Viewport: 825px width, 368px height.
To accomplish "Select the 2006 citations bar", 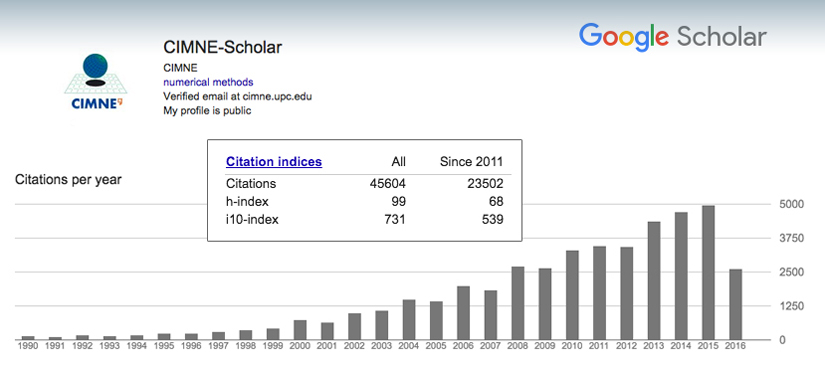I will (463, 313).
